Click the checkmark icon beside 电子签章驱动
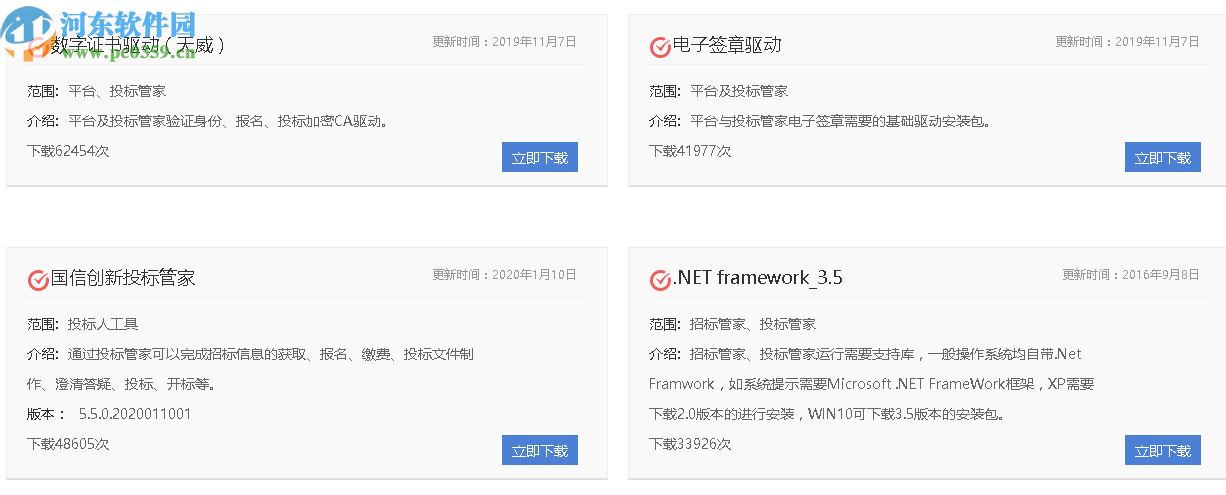 click(x=660, y=47)
